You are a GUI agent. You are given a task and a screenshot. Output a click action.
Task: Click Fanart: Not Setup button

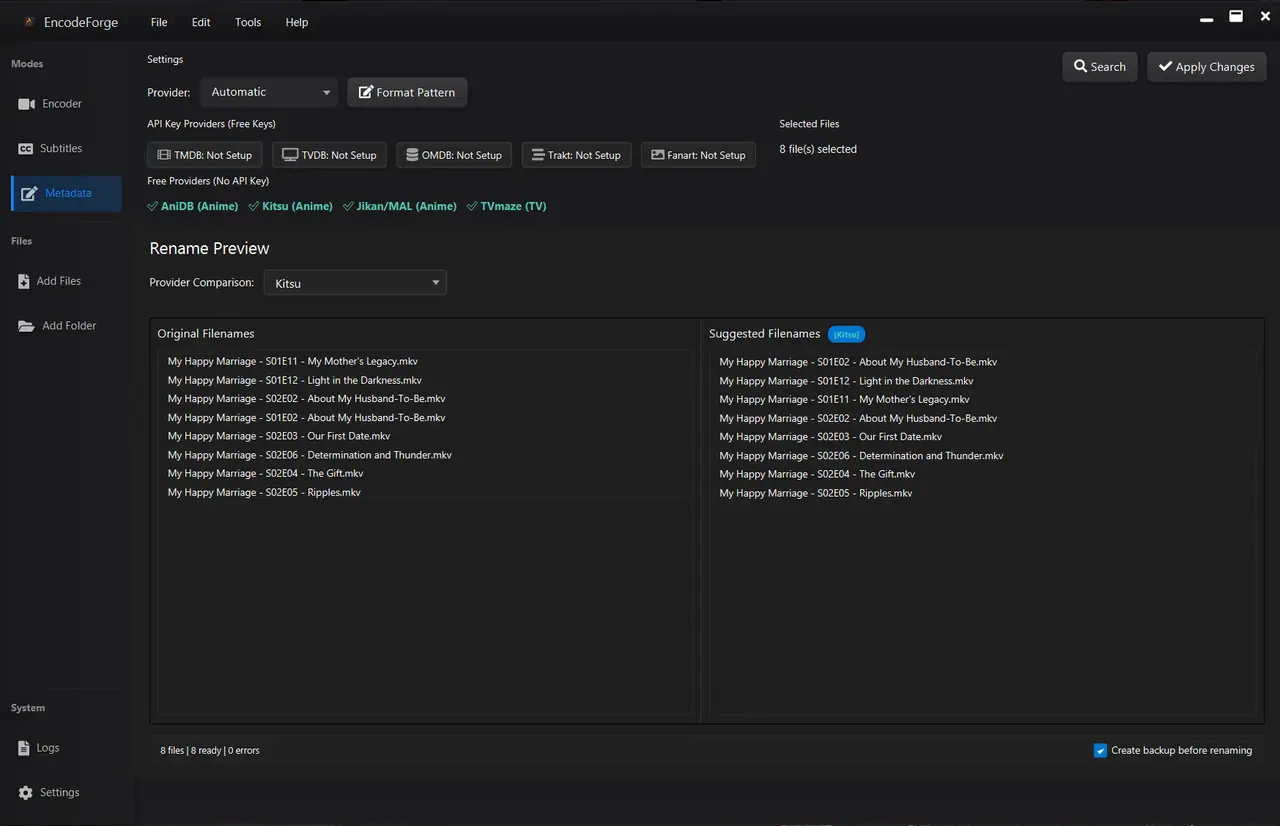(698, 155)
